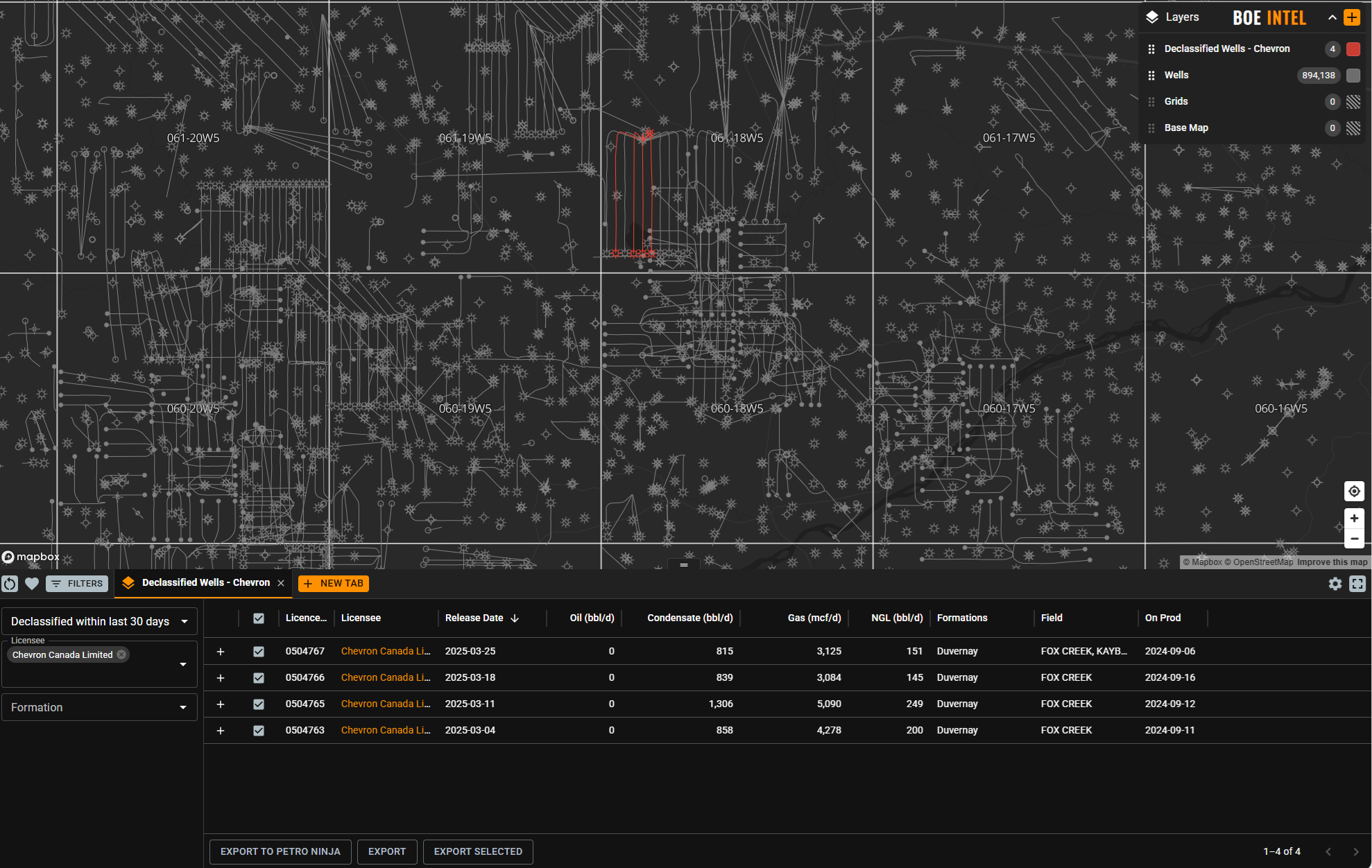The width and height of the screenshot is (1372, 868).
Task: Expand row details for licence 0504765
Action: [221, 704]
